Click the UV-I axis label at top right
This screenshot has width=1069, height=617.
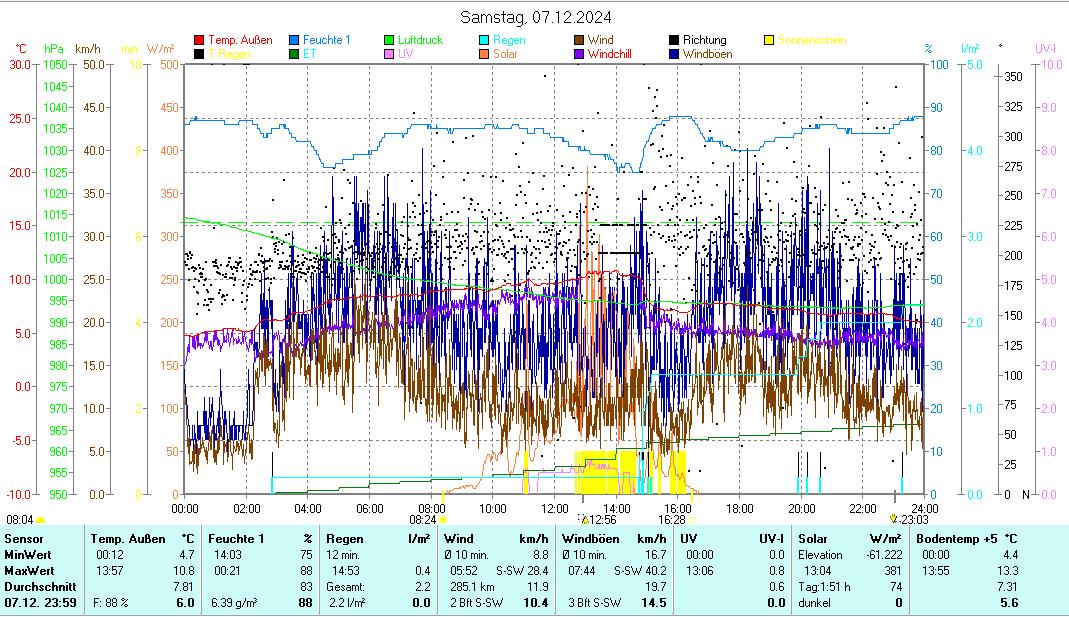pos(1045,48)
